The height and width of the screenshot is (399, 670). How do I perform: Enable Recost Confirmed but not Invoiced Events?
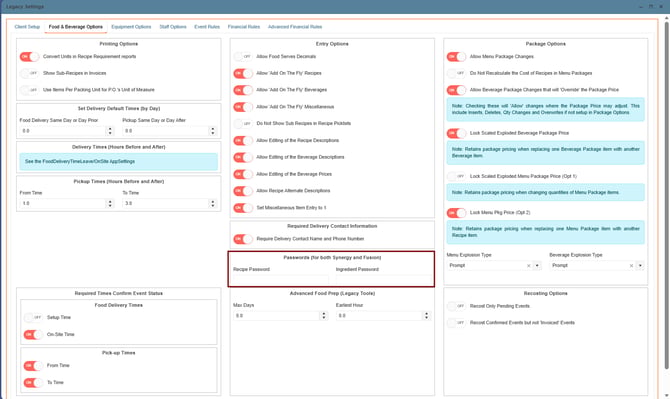click(456, 323)
